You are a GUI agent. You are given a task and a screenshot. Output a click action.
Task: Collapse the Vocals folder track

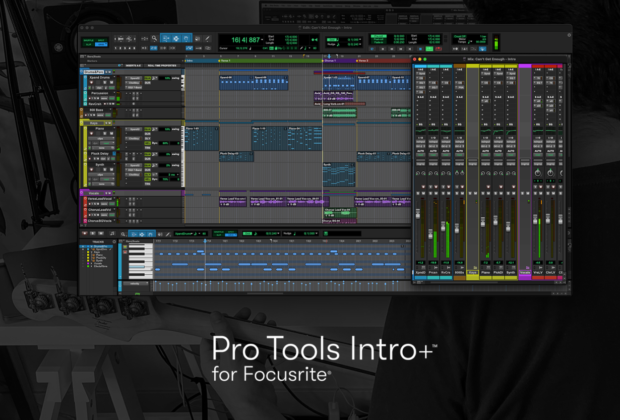[x=83, y=191]
